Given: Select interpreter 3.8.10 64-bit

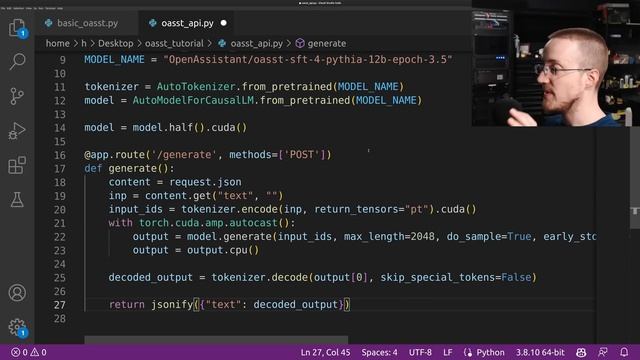Looking at the screenshot, I should [540, 352].
